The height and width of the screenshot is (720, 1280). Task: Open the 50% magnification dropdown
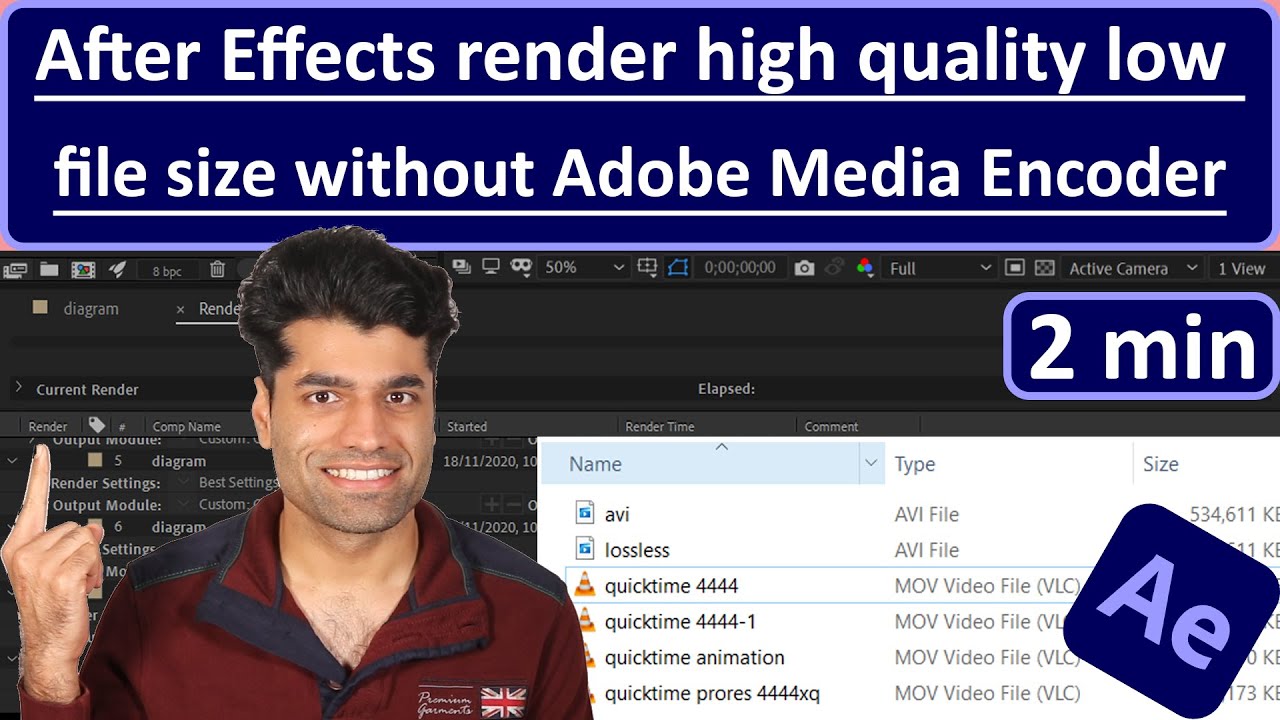tap(584, 268)
